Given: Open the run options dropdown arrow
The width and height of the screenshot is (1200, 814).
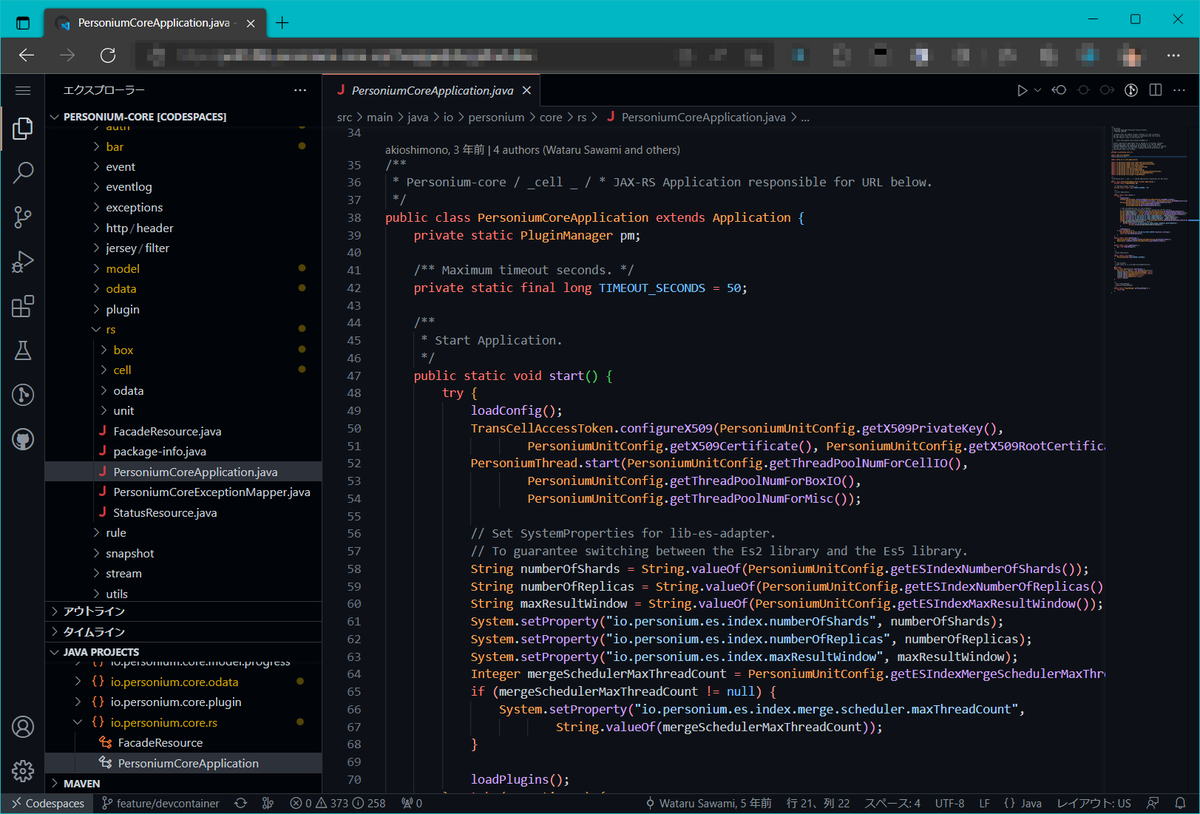Looking at the screenshot, I should tap(1037, 90).
